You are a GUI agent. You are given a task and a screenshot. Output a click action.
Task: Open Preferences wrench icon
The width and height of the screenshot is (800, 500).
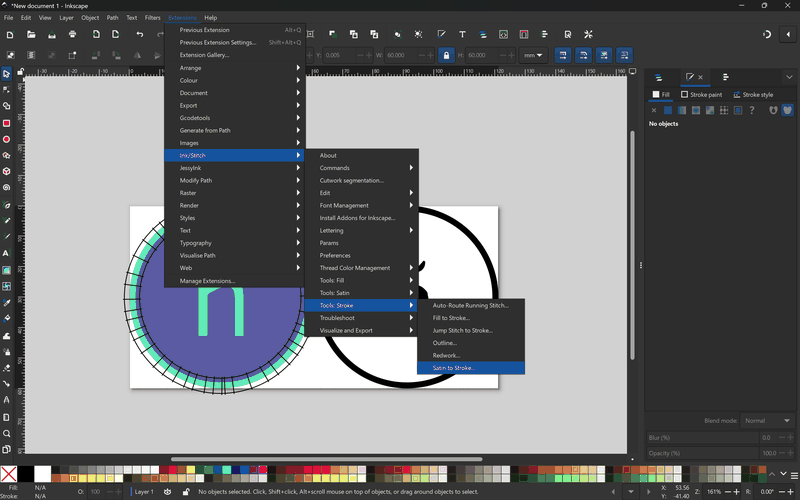point(588,34)
